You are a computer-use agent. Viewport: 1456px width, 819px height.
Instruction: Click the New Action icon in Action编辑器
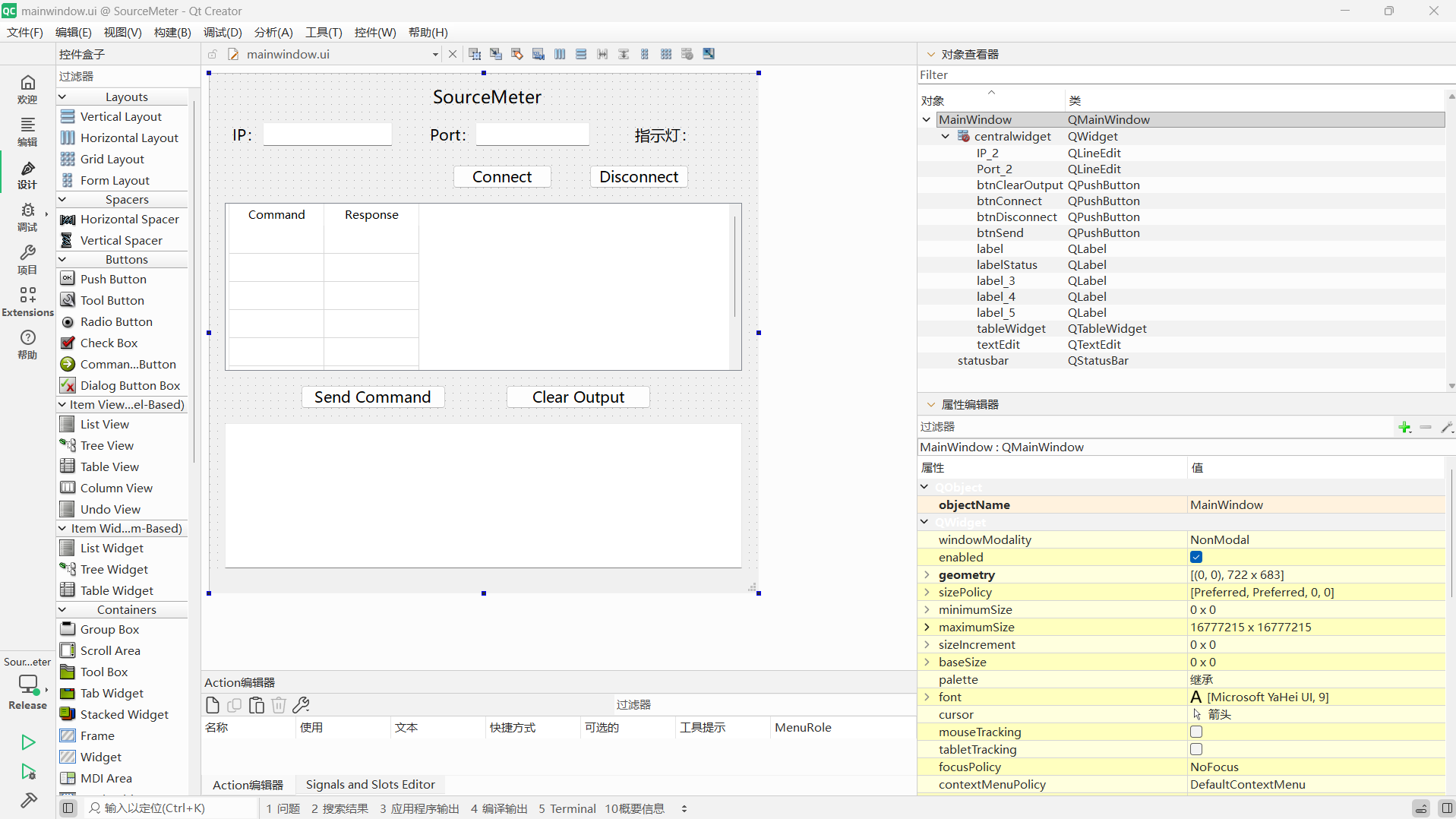(x=213, y=705)
